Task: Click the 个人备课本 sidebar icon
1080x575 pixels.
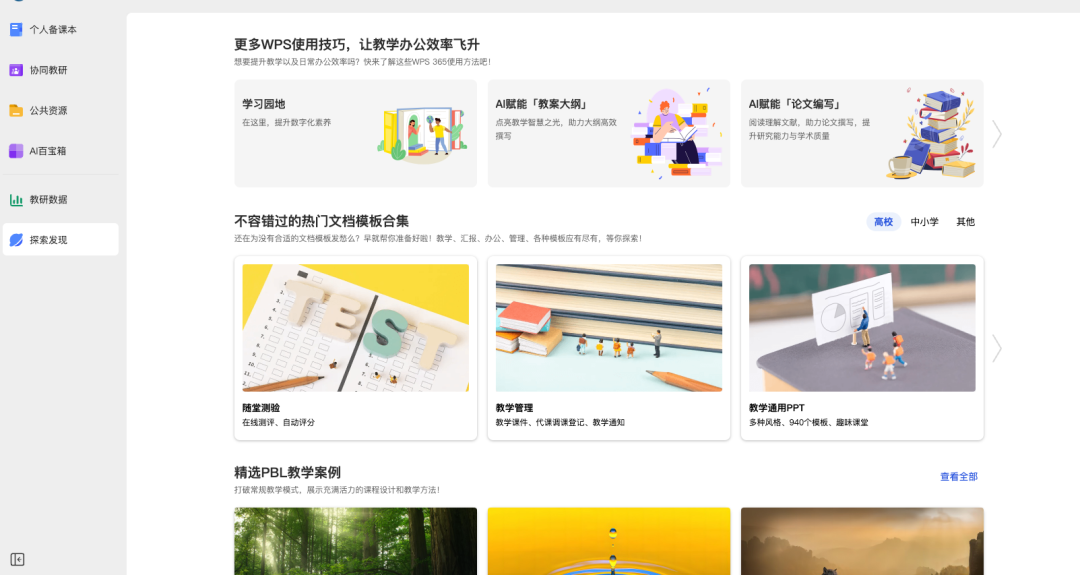Action: click(x=16, y=30)
